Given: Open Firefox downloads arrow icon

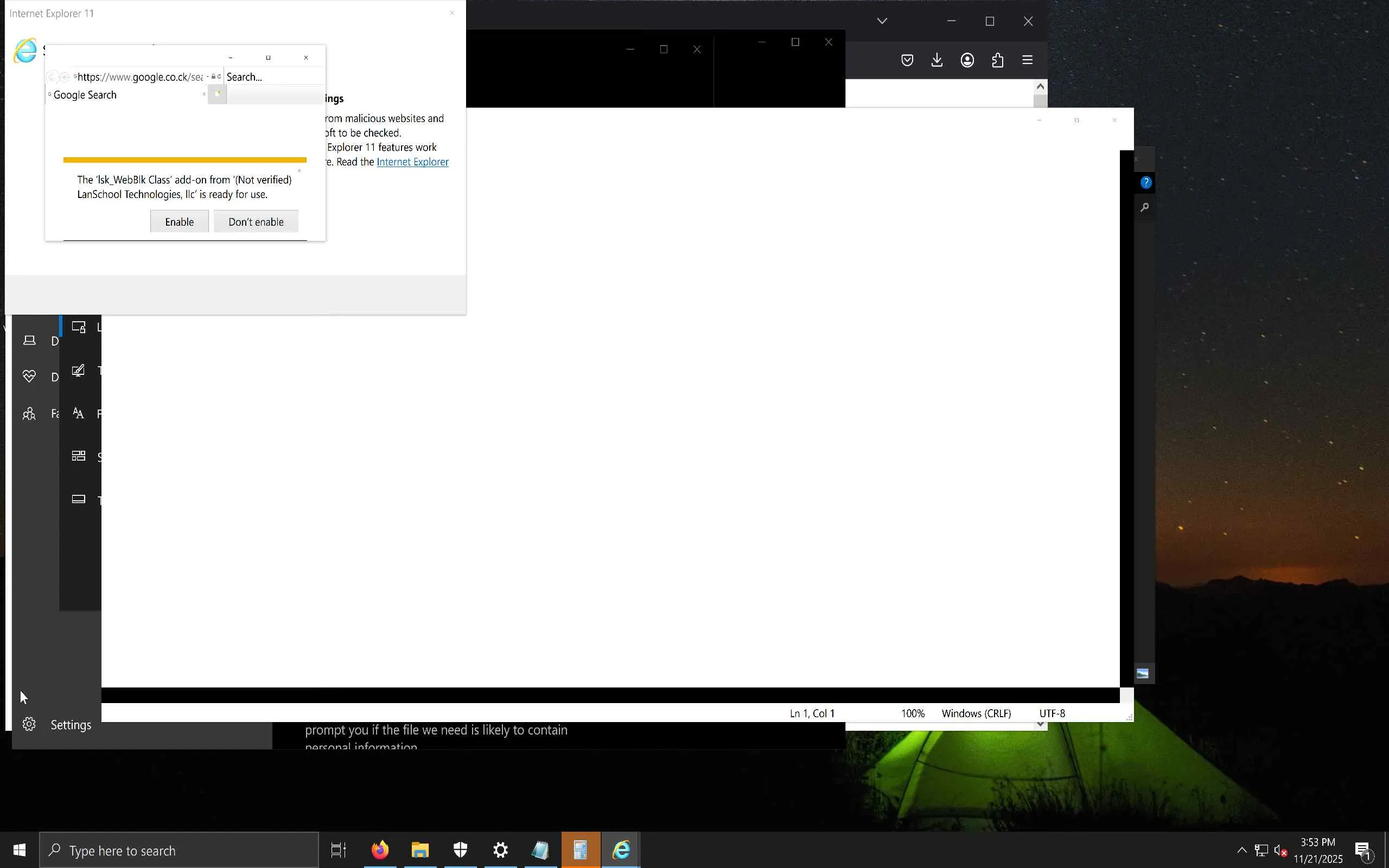Looking at the screenshot, I should coord(936,60).
